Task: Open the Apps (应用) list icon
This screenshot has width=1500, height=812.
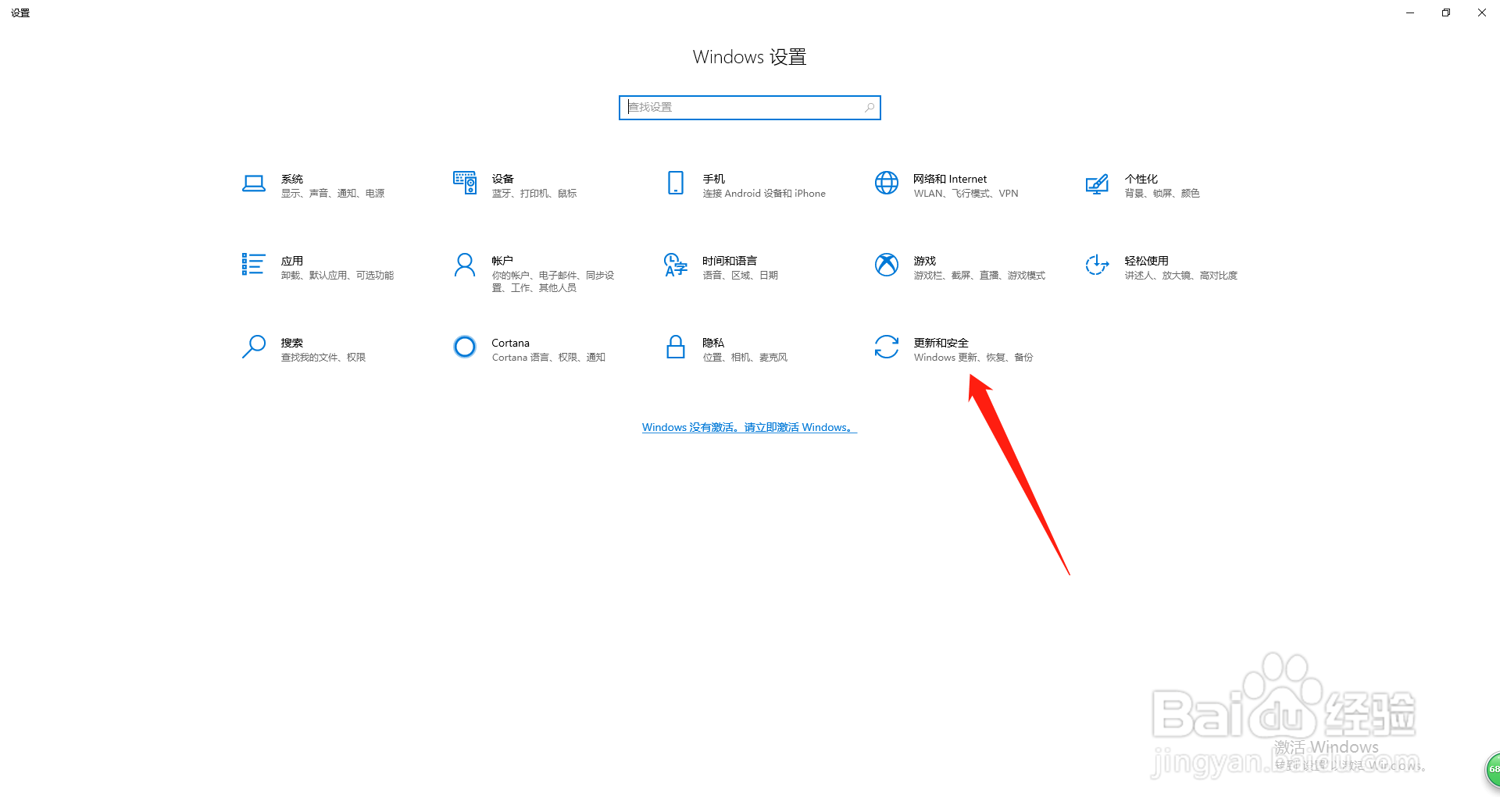Action: coord(254,264)
